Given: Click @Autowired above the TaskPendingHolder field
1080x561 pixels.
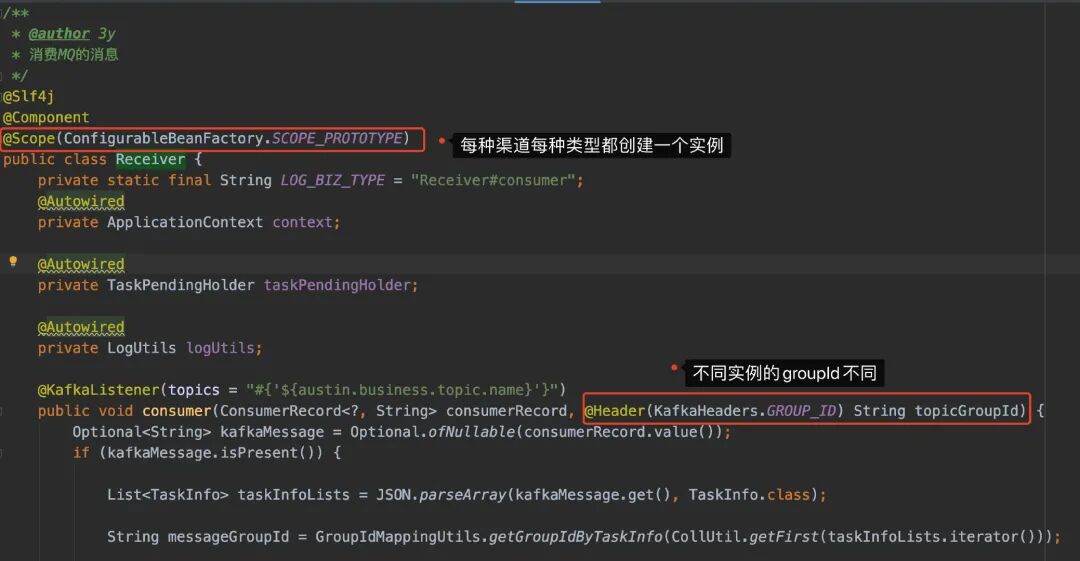Looking at the screenshot, I should 81,265.
